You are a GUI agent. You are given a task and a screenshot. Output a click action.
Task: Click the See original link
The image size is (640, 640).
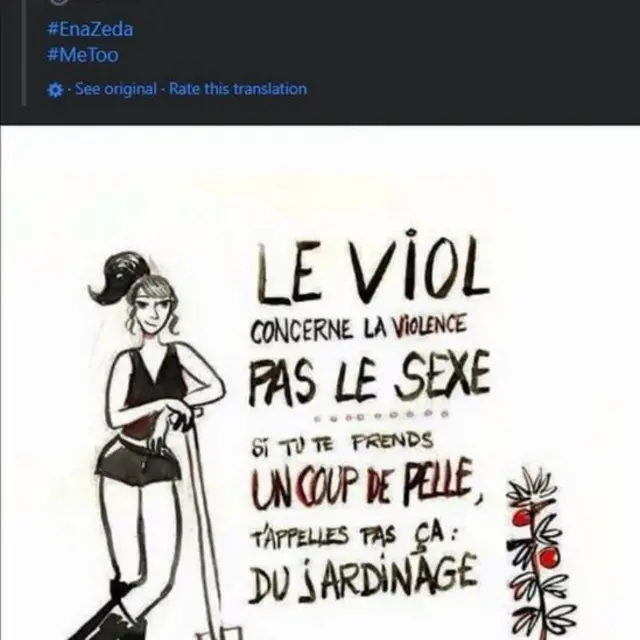116,89
